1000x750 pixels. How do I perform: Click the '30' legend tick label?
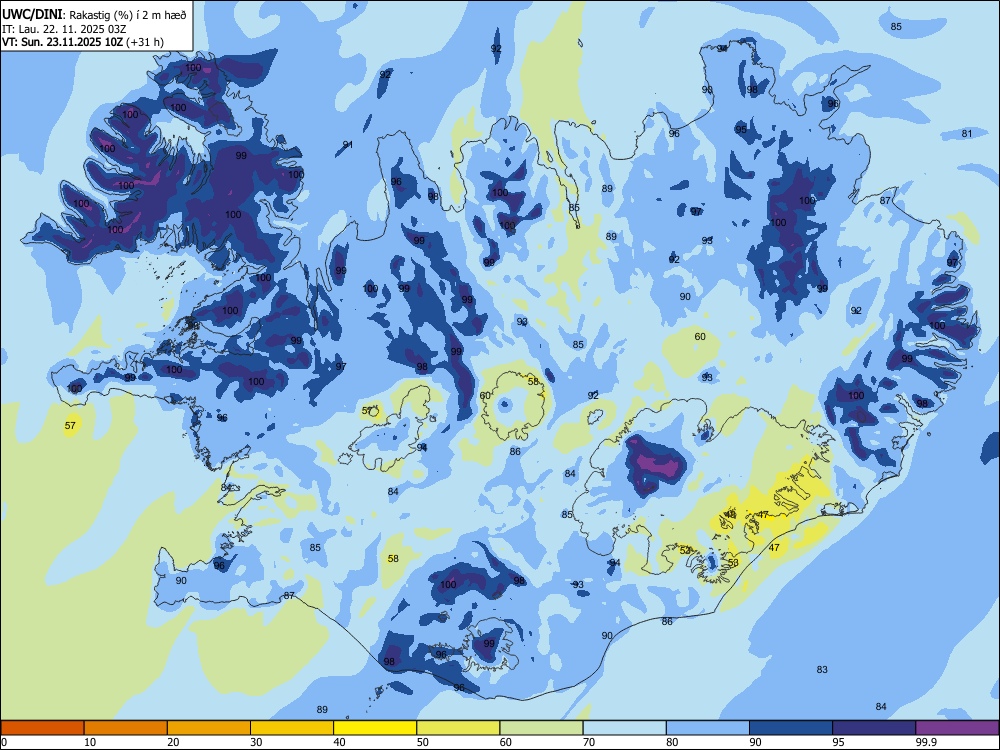256,742
